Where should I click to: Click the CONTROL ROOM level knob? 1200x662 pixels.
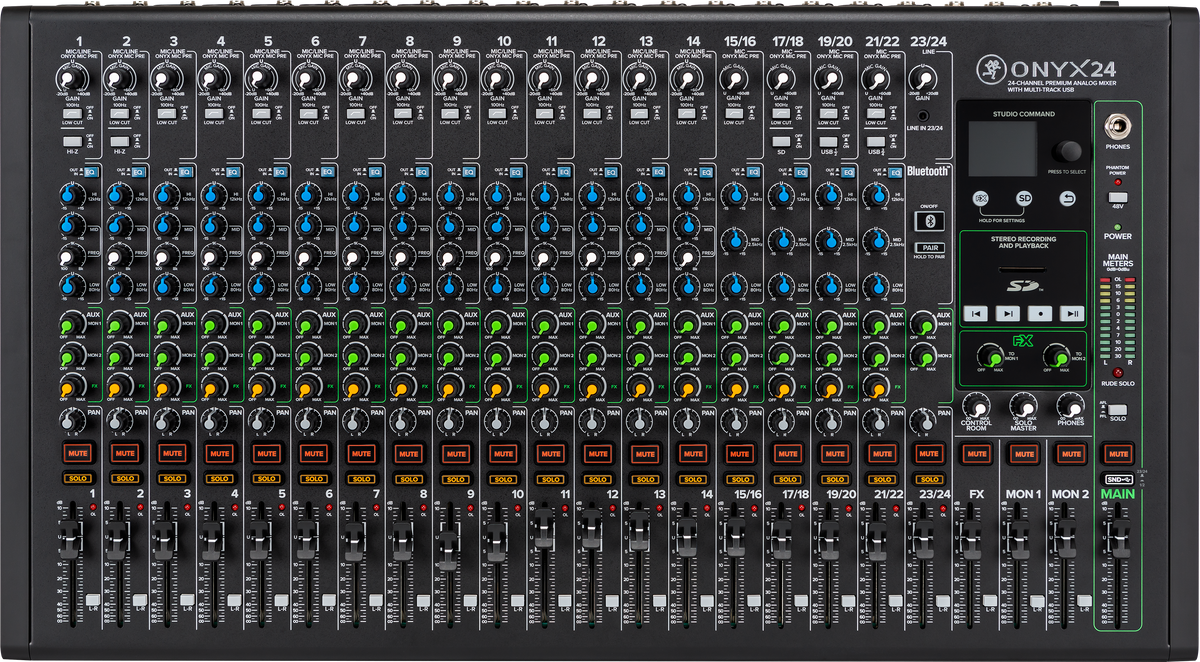point(976,406)
